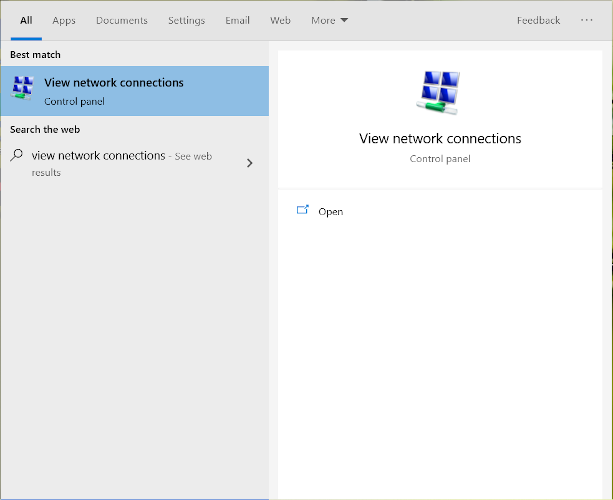Image resolution: width=613 pixels, height=500 pixels.
Task: Expand the web result using the chevron arrow
Action: coord(250,163)
